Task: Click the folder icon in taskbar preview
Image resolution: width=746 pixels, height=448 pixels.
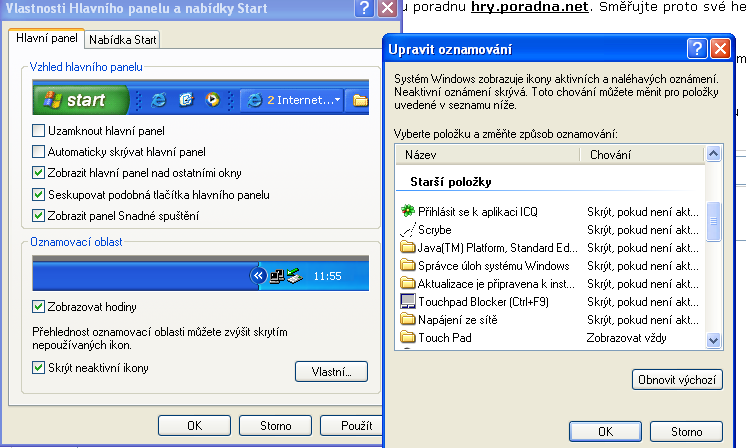Action: tap(360, 100)
